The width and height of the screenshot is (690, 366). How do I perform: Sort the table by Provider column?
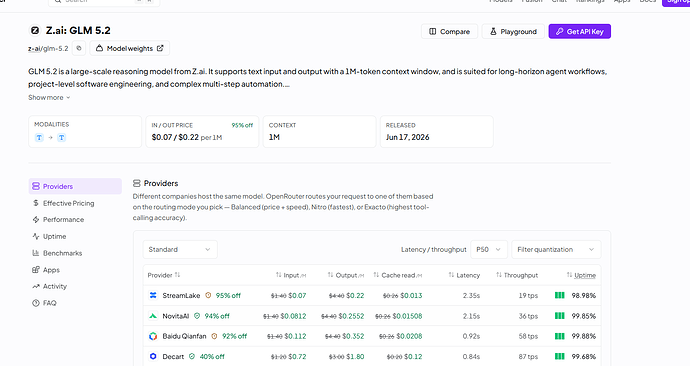pyautogui.click(x=164, y=275)
